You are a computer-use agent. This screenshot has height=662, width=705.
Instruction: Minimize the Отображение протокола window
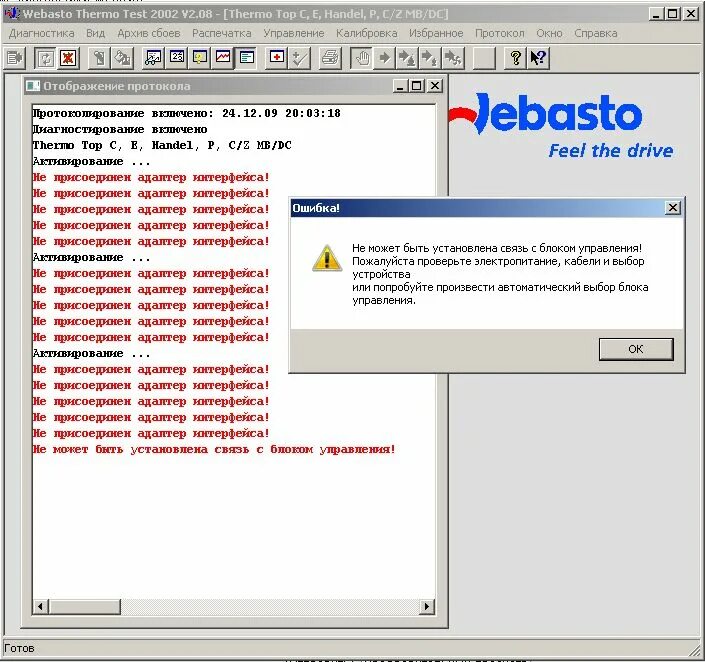(x=400, y=85)
